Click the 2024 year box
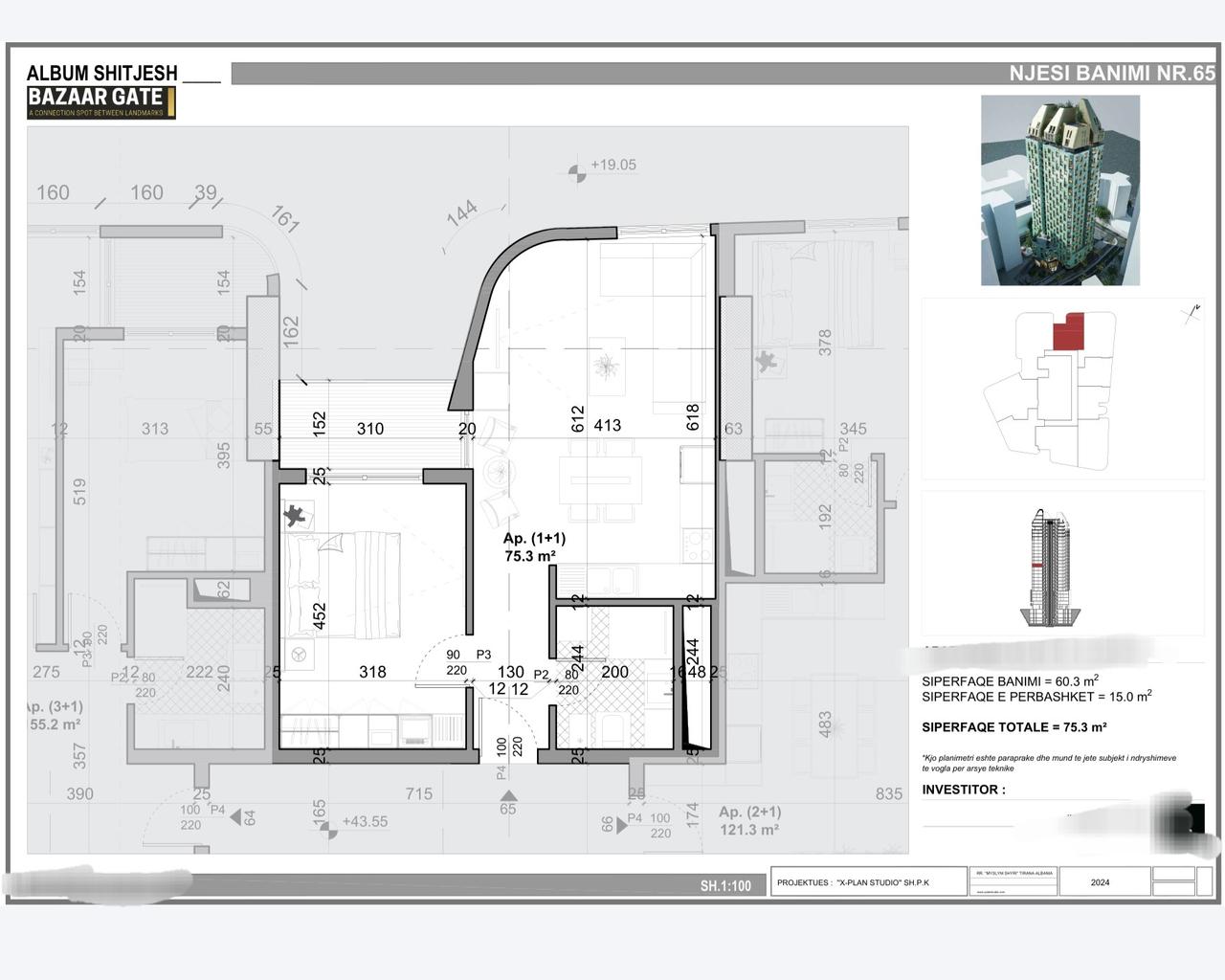Viewport: 1225px width, 980px height. (x=1101, y=882)
